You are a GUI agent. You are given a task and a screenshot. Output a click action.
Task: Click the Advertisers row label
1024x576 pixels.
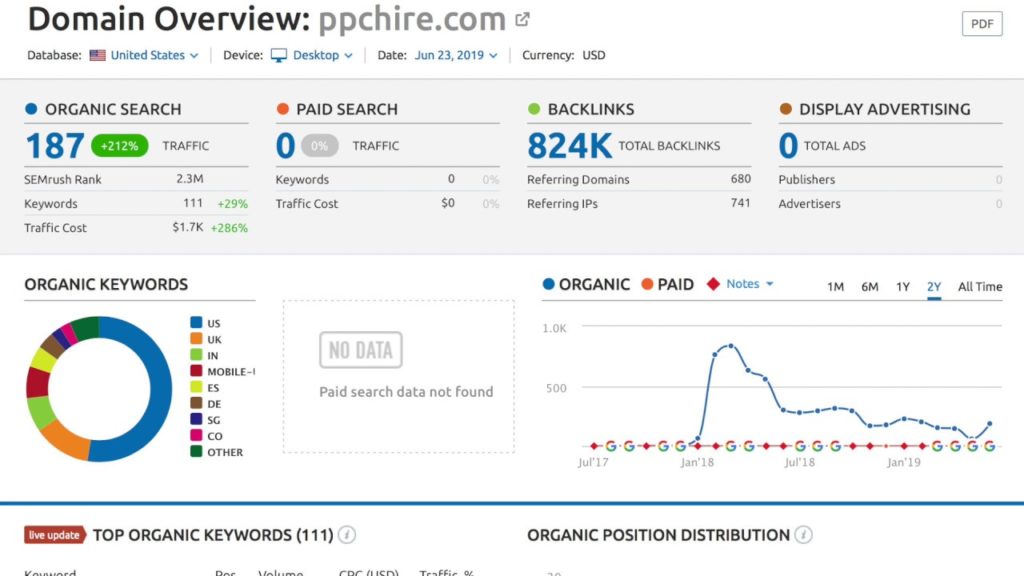tap(809, 204)
